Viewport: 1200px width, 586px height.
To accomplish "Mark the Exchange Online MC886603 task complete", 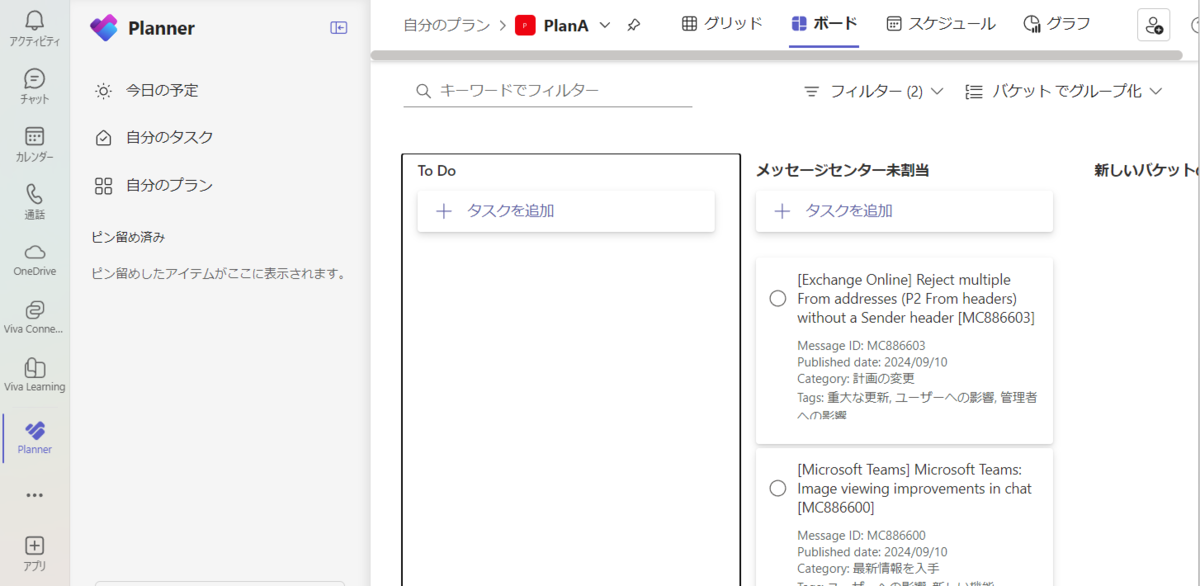I will coord(778,298).
